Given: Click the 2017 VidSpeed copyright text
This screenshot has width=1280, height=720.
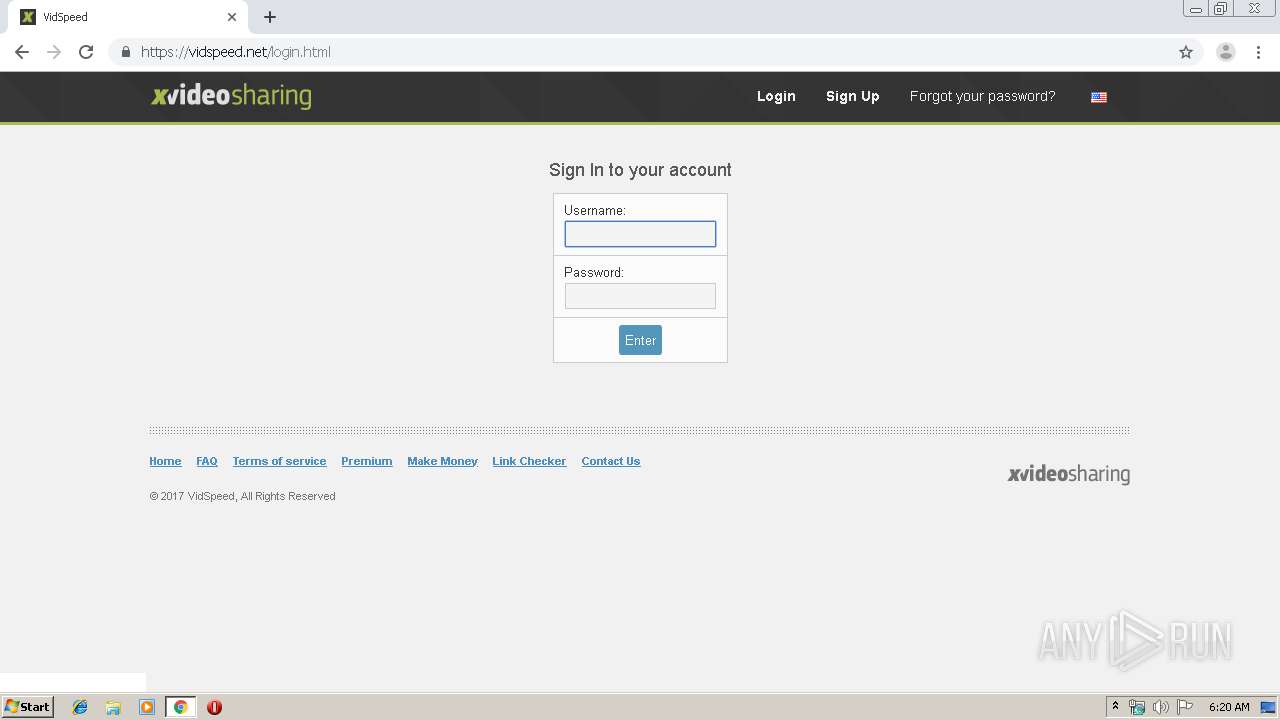Looking at the screenshot, I should 242,496.
